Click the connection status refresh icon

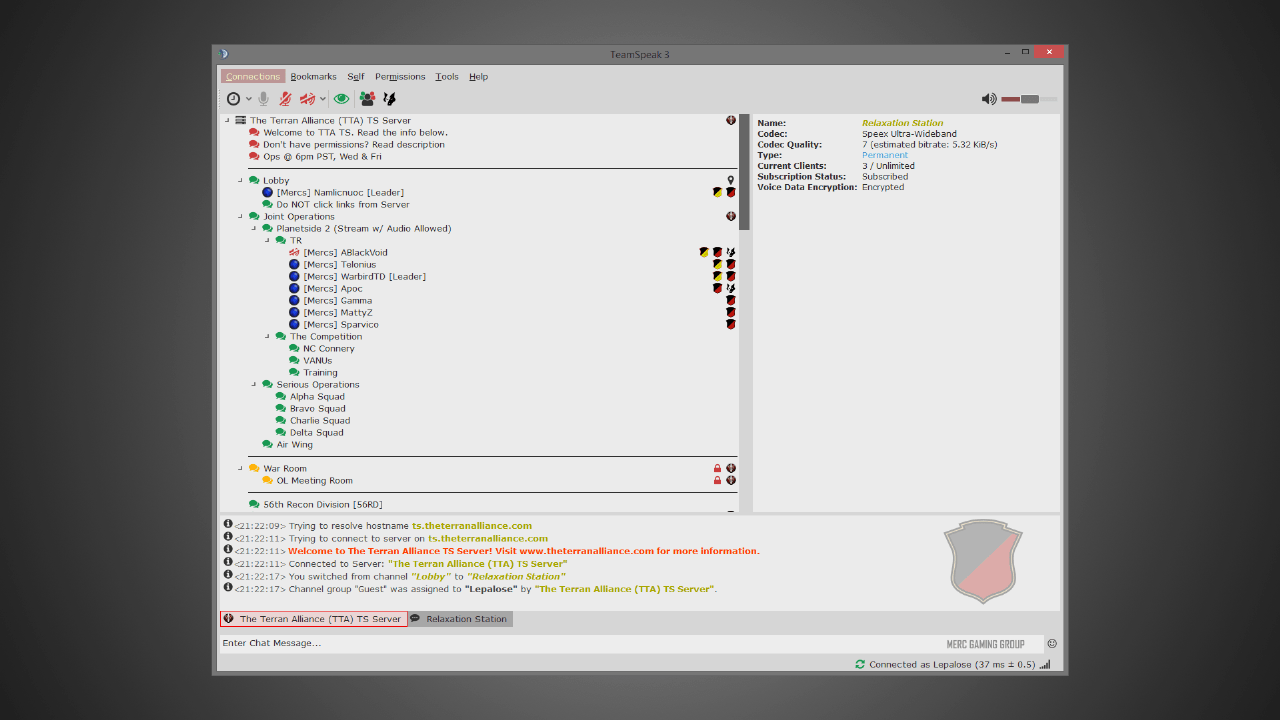(x=860, y=664)
